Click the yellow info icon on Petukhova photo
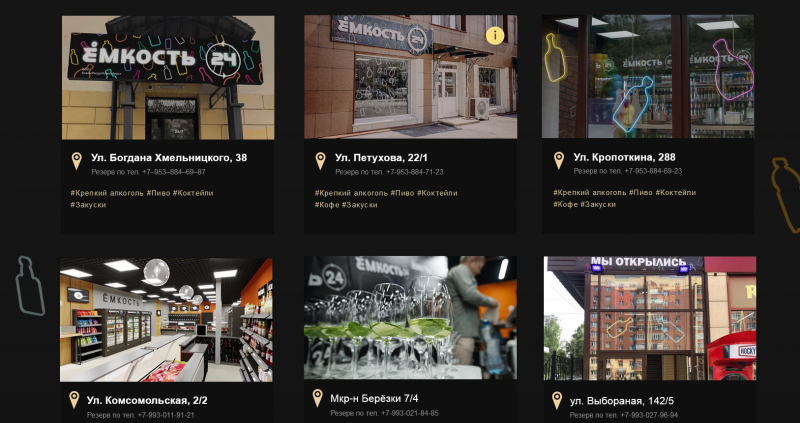This screenshot has height=423, width=800. (x=494, y=35)
